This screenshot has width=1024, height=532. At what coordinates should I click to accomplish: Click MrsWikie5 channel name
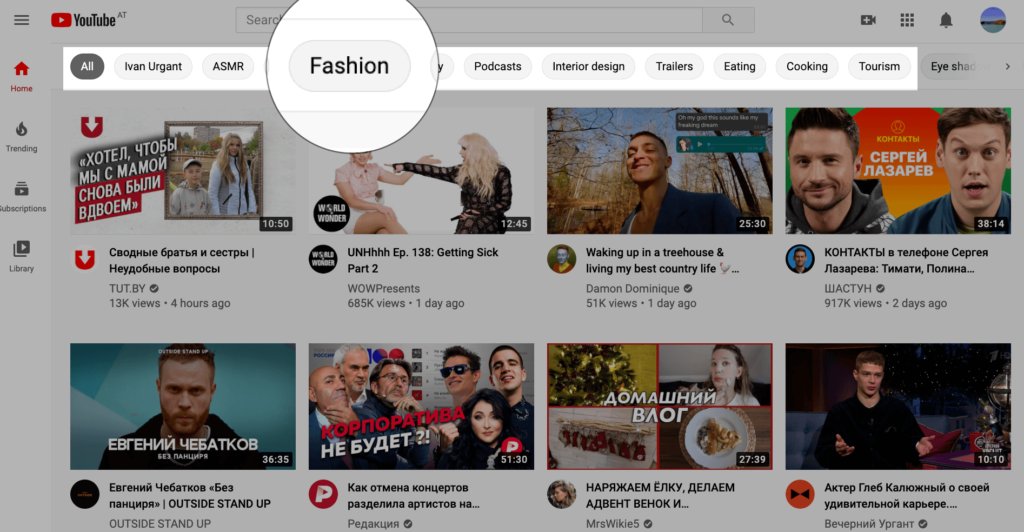pos(613,524)
